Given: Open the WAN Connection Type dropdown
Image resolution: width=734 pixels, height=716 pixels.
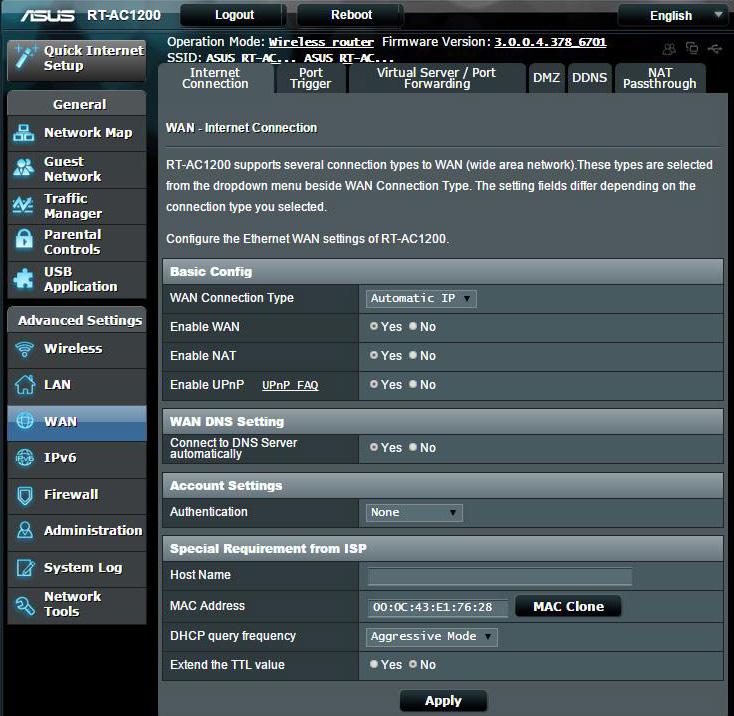Looking at the screenshot, I should tap(421, 299).
